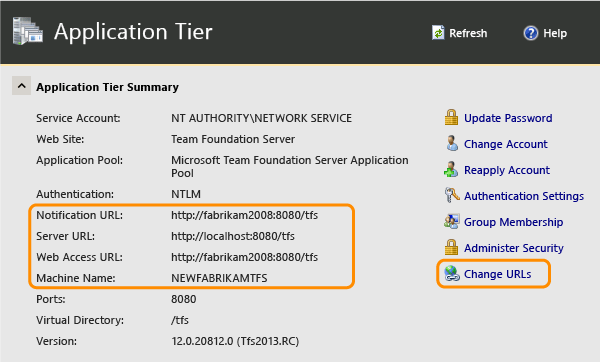Select the NTLM authentication value
The width and height of the screenshot is (600, 362).
(x=186, y=194)
